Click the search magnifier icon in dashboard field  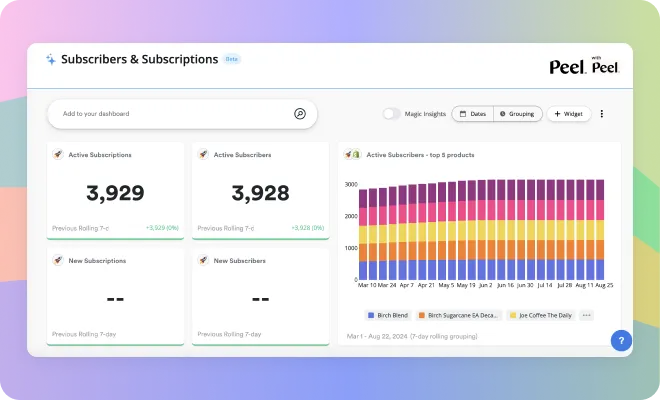click(300, 114)
